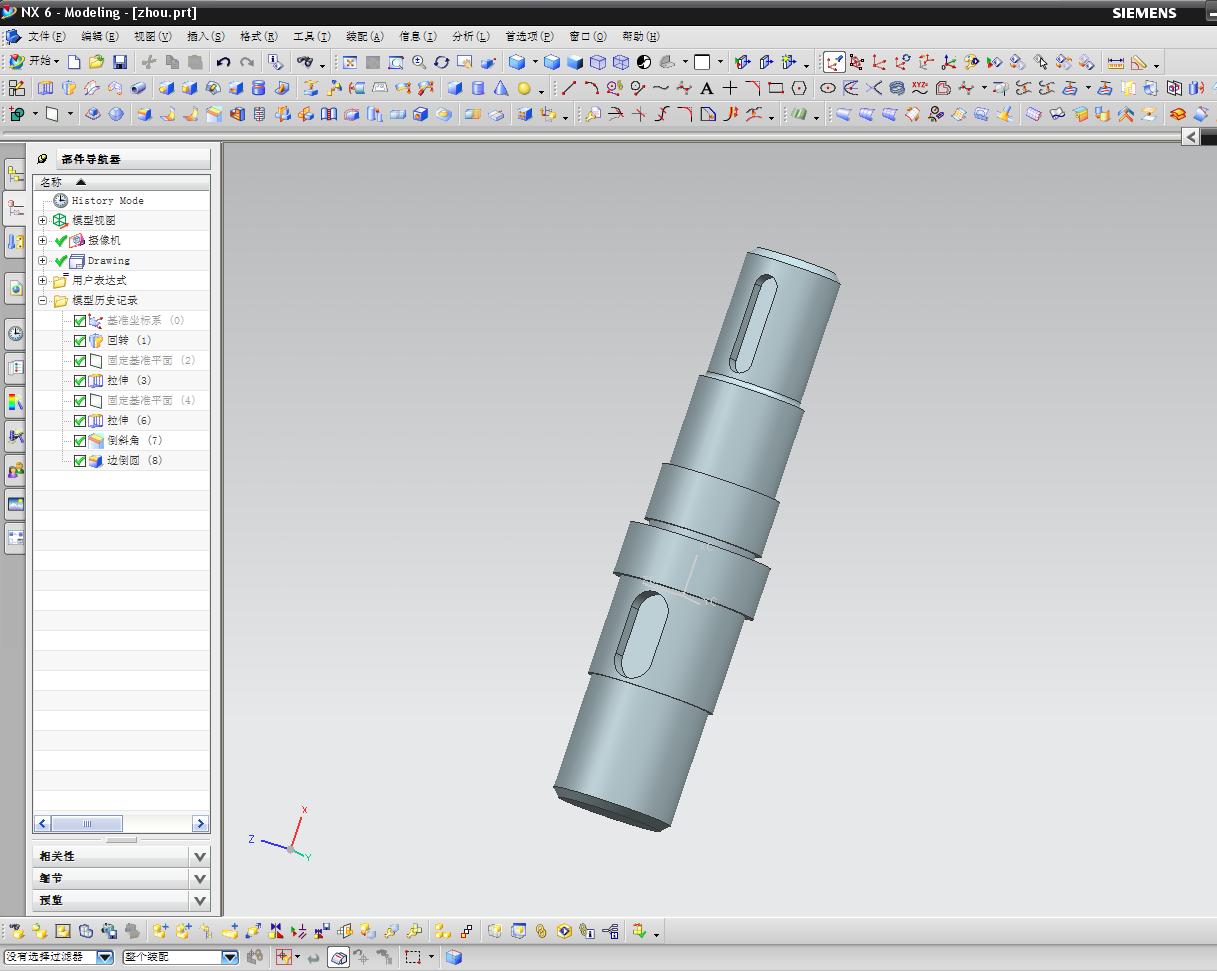Toggle checkbox for 固定基准平面 (2)
The width and height of the screenshot is (1217, 971).
coord(80,361)
